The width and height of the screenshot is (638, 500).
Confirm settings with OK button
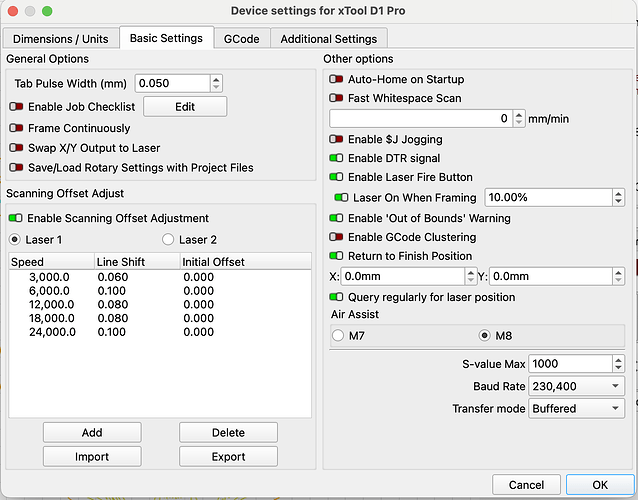600,485
